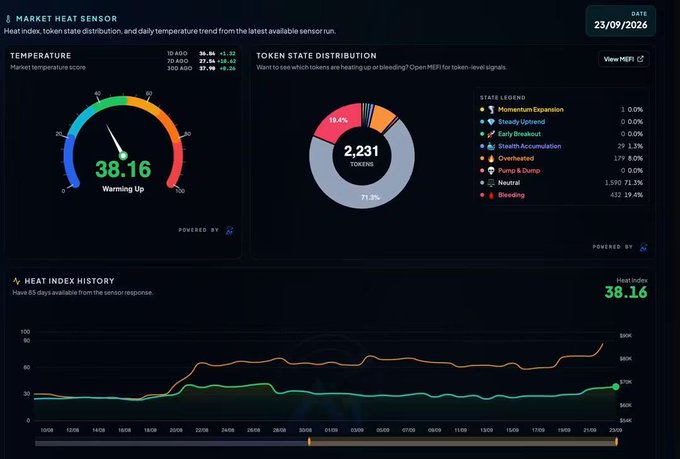This screenshot has height=459, width=680.
Task: Open the date picker showing 23/09/2026
Action: coord(621,21)
